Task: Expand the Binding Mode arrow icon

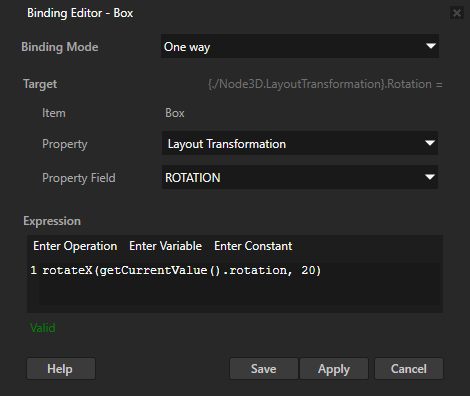Action: [x=431, y=46]
